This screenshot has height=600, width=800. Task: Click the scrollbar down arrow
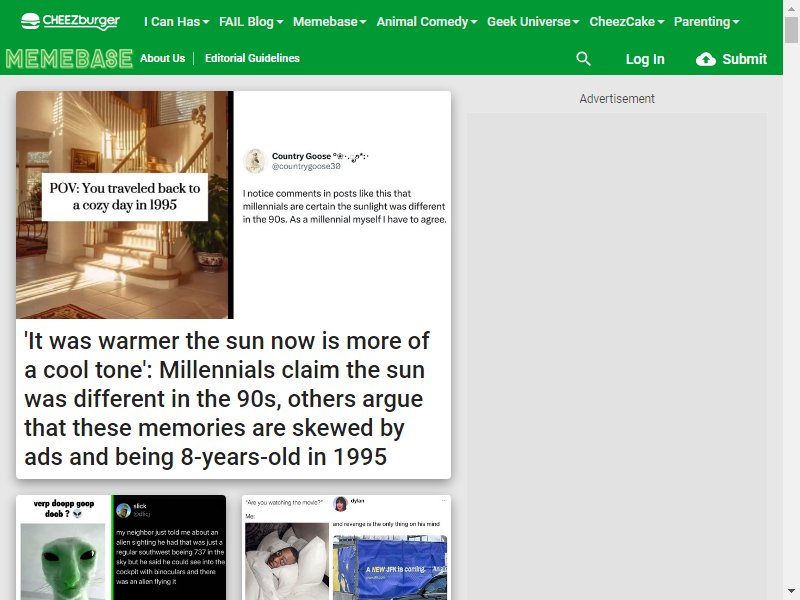pyautogui.click(x=791, y=592)
